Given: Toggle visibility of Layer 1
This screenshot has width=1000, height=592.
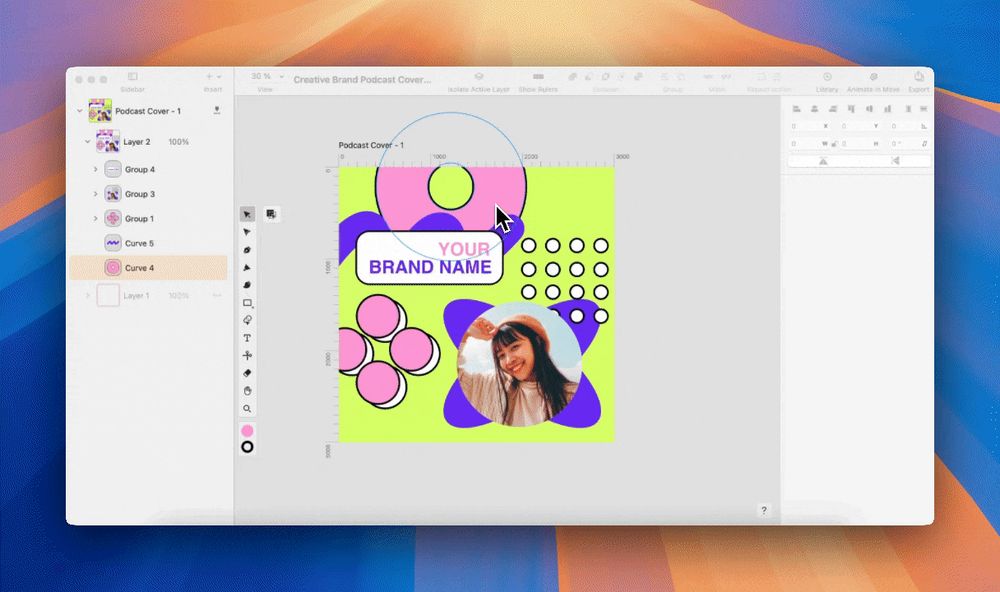Looking at the screenshot, I should point(217,295).
